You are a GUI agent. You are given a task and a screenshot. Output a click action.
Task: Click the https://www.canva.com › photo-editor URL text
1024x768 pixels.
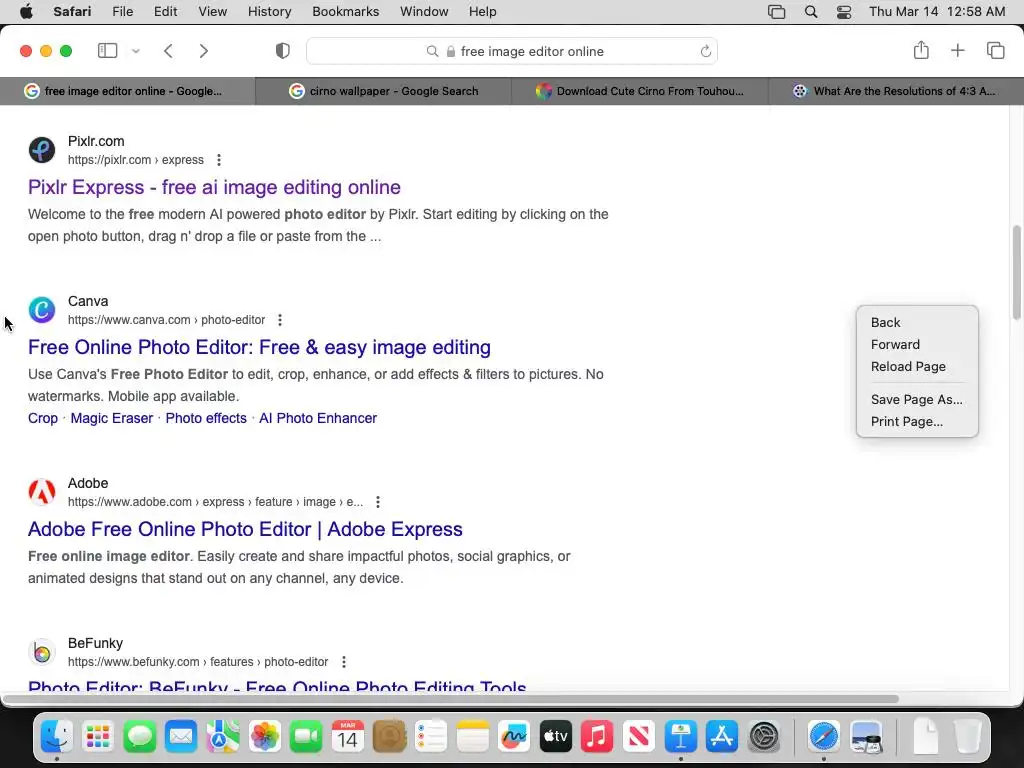click(167, 320)
